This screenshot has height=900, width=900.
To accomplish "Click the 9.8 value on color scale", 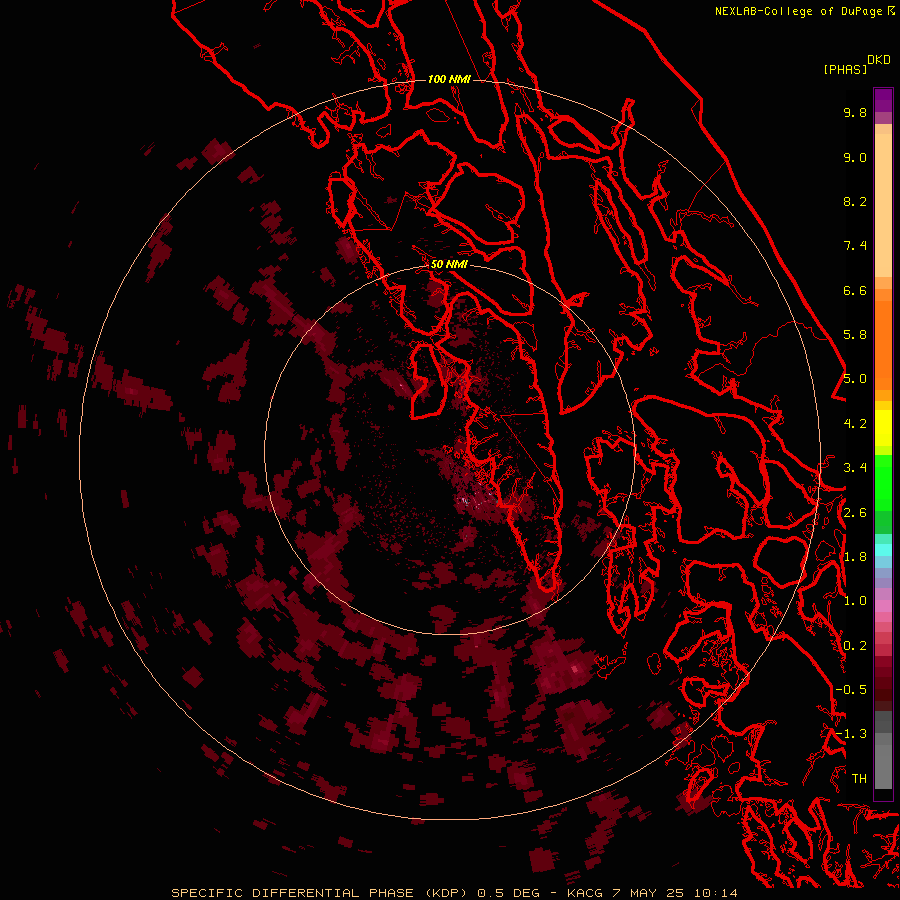I will (855, 112).
